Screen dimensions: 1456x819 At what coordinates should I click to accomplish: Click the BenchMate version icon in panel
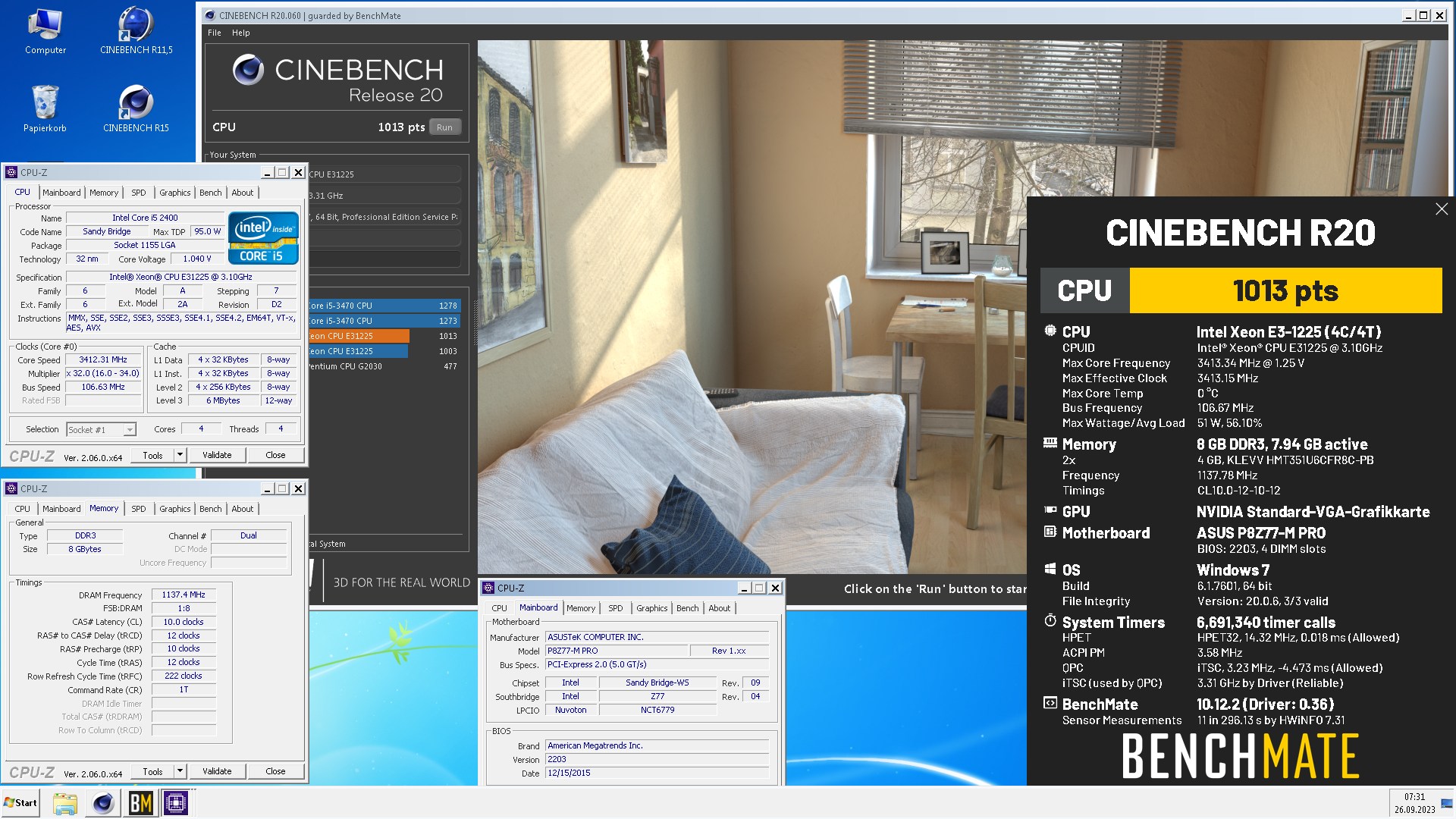[1050, 703]
